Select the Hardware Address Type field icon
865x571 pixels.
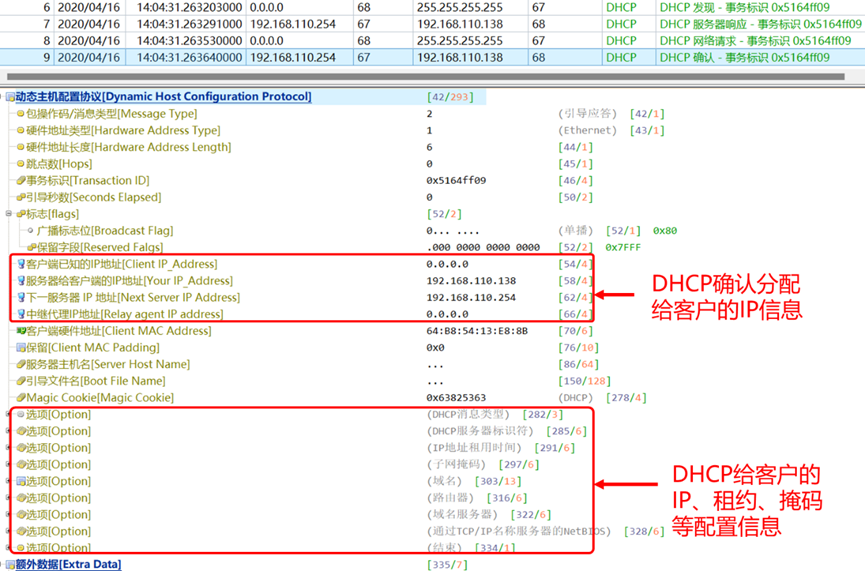click(x=20, y=131)
